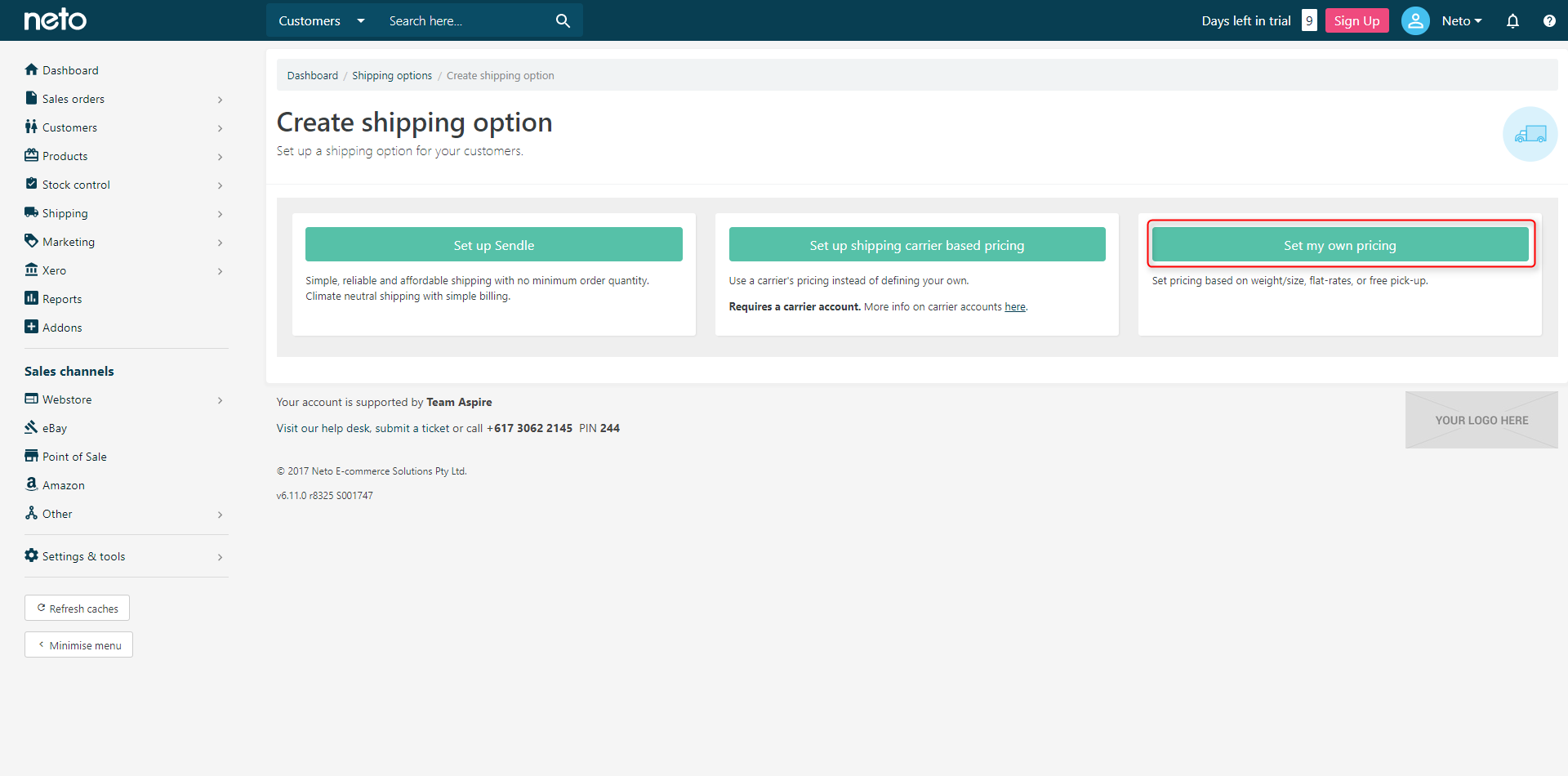Expand the Products submenu chevron

click(x=220, y=157)
